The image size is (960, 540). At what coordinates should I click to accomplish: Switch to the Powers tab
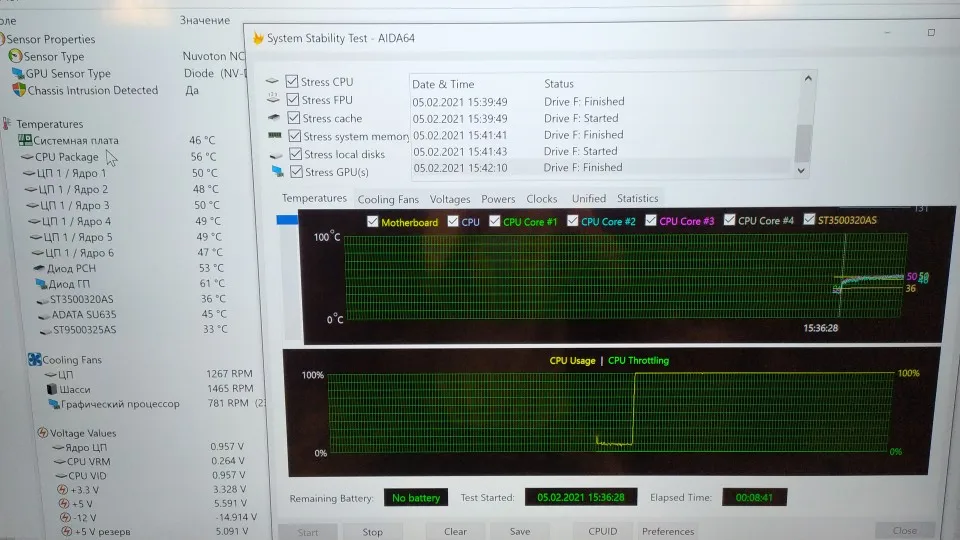click(498, 199)
